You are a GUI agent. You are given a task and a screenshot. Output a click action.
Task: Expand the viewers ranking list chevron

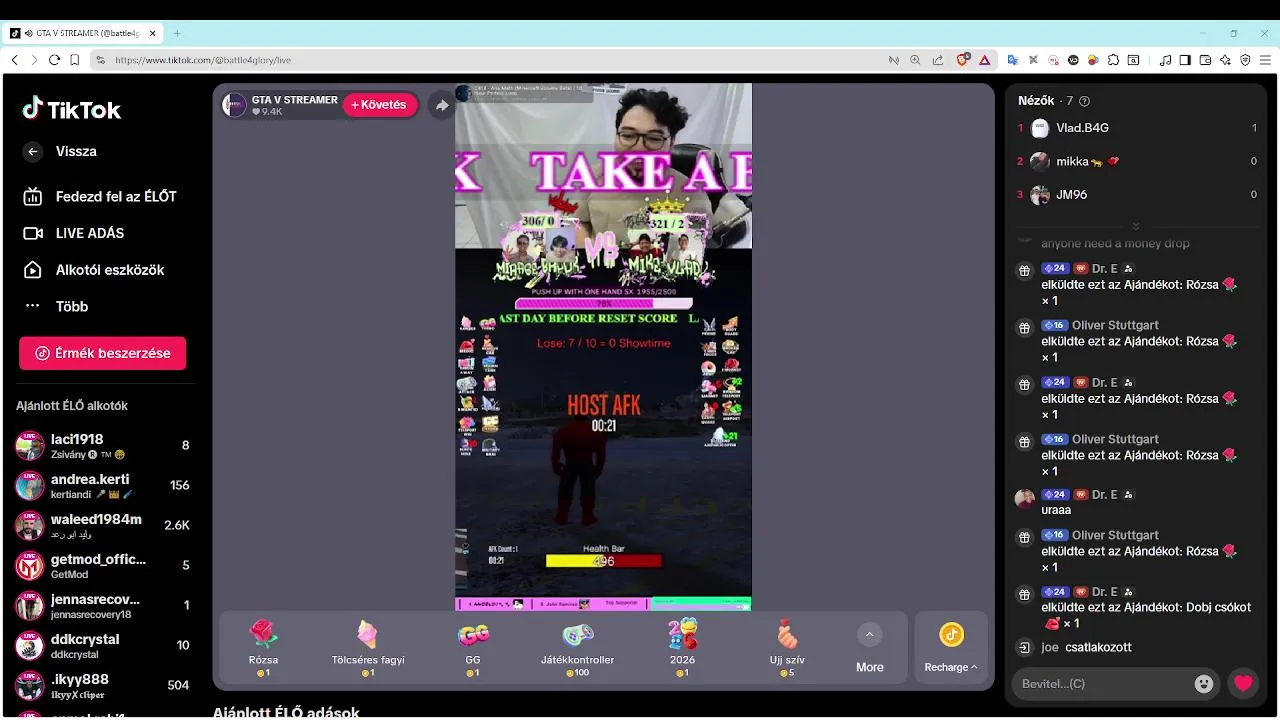click(1135, 226)
